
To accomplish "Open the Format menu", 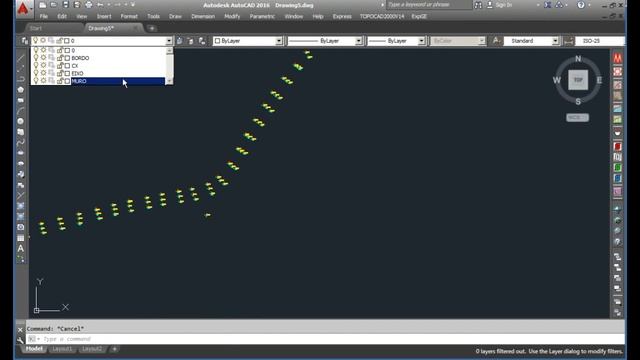I will point(129,16).
